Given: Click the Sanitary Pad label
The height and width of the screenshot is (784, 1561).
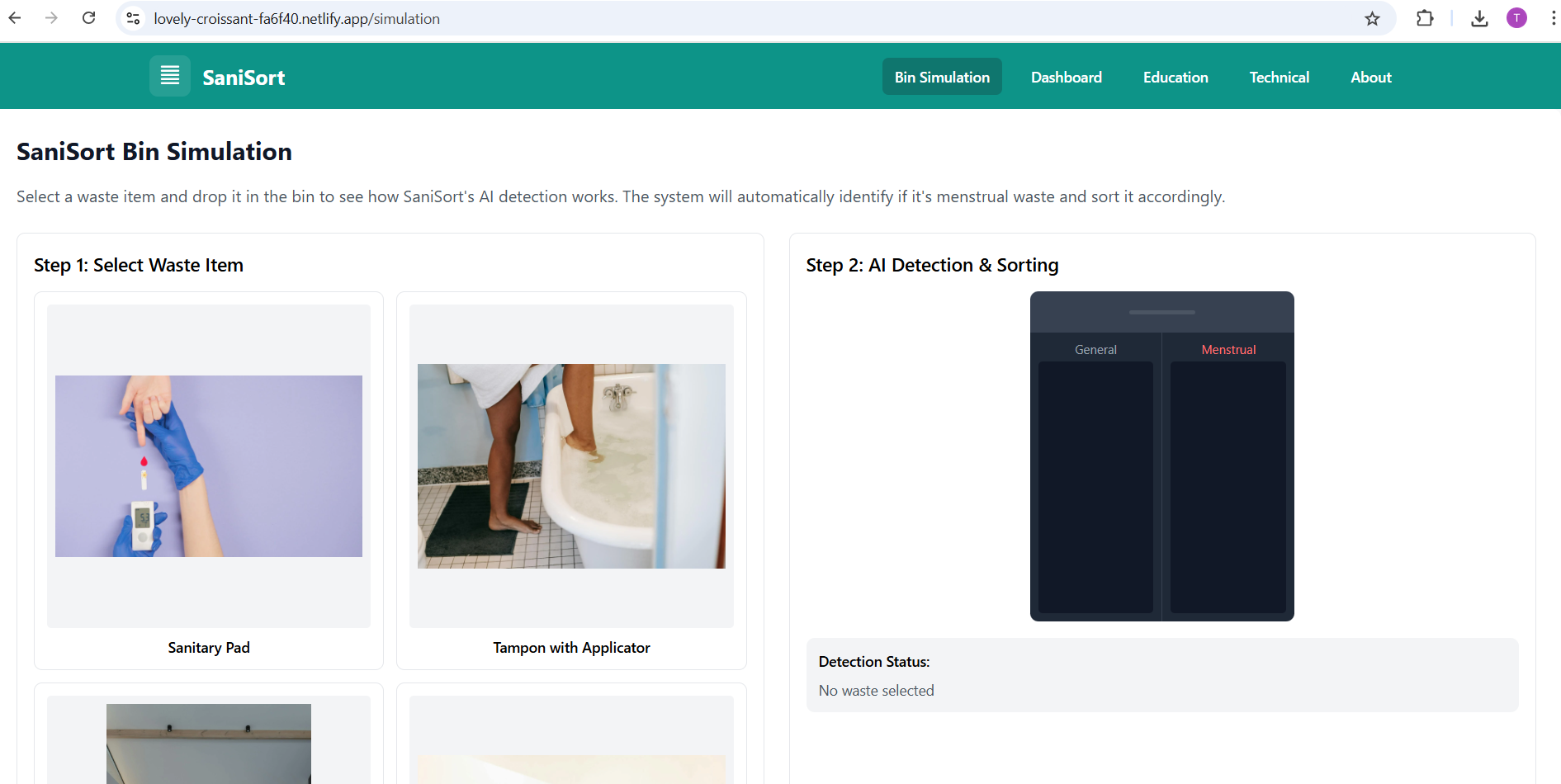Looking at the screenshot, I should 209,648.
